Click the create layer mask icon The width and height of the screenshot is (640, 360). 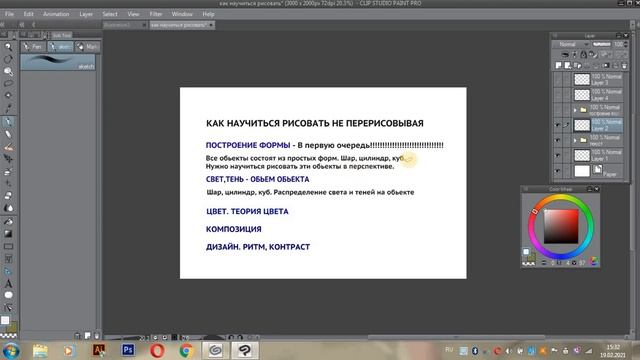606,65
